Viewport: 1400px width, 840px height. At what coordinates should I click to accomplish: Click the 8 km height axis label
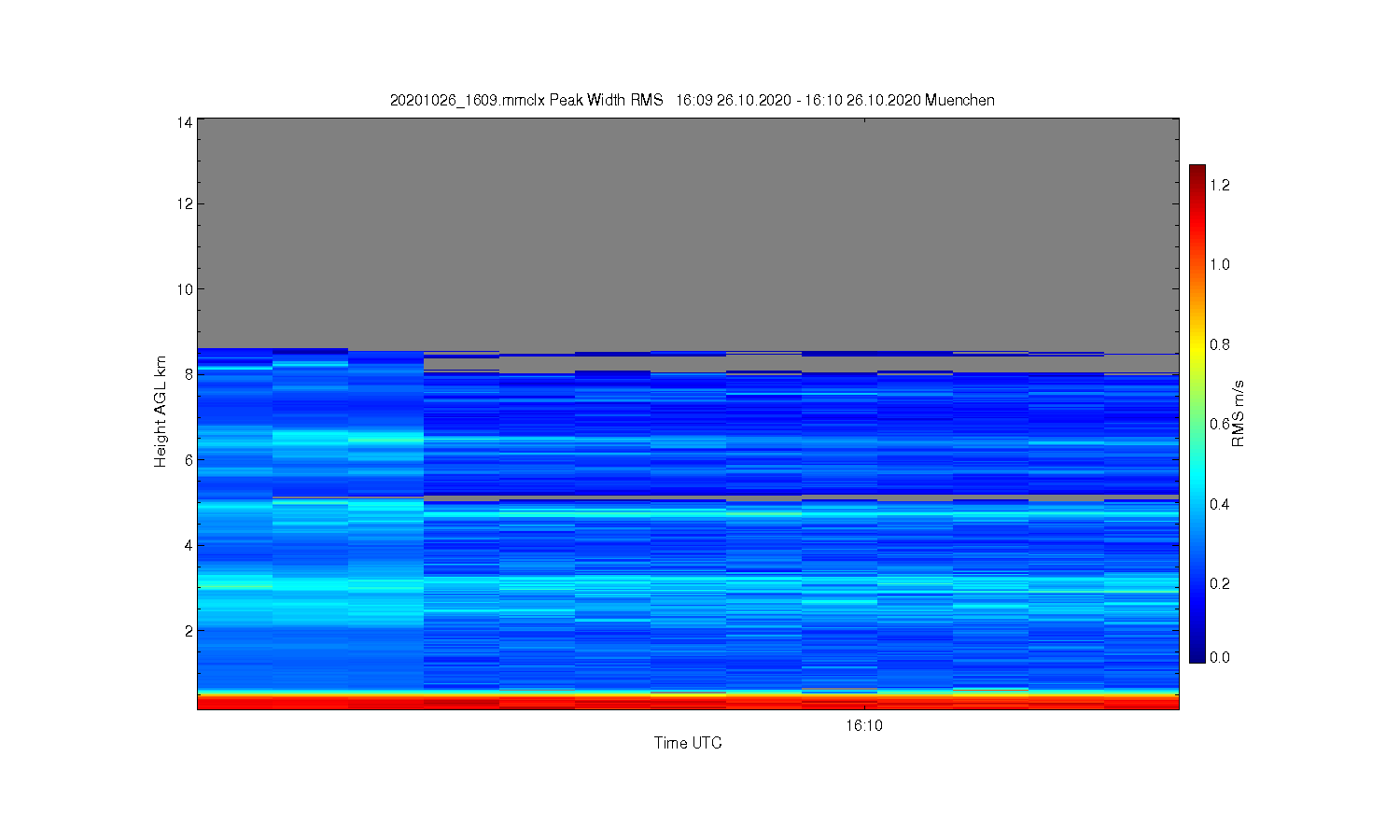(x=189, y=374)
